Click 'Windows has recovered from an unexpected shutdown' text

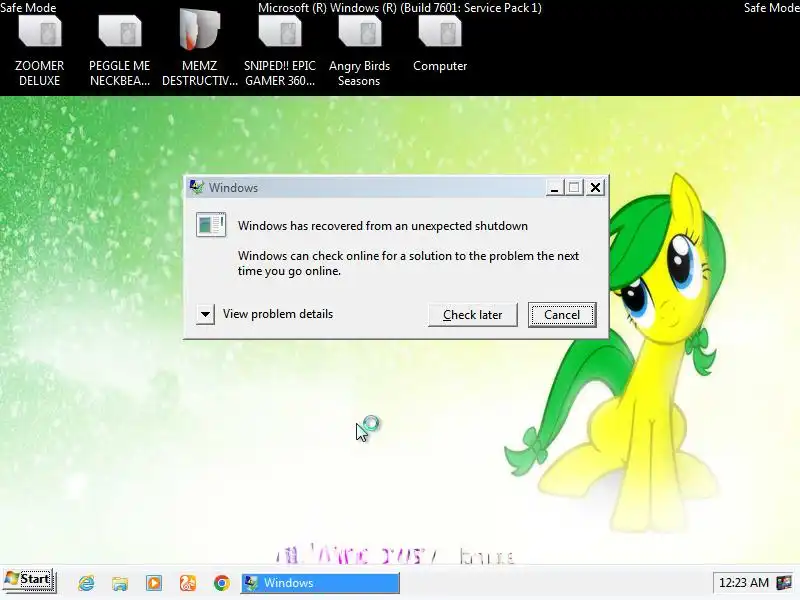(383, 226)
